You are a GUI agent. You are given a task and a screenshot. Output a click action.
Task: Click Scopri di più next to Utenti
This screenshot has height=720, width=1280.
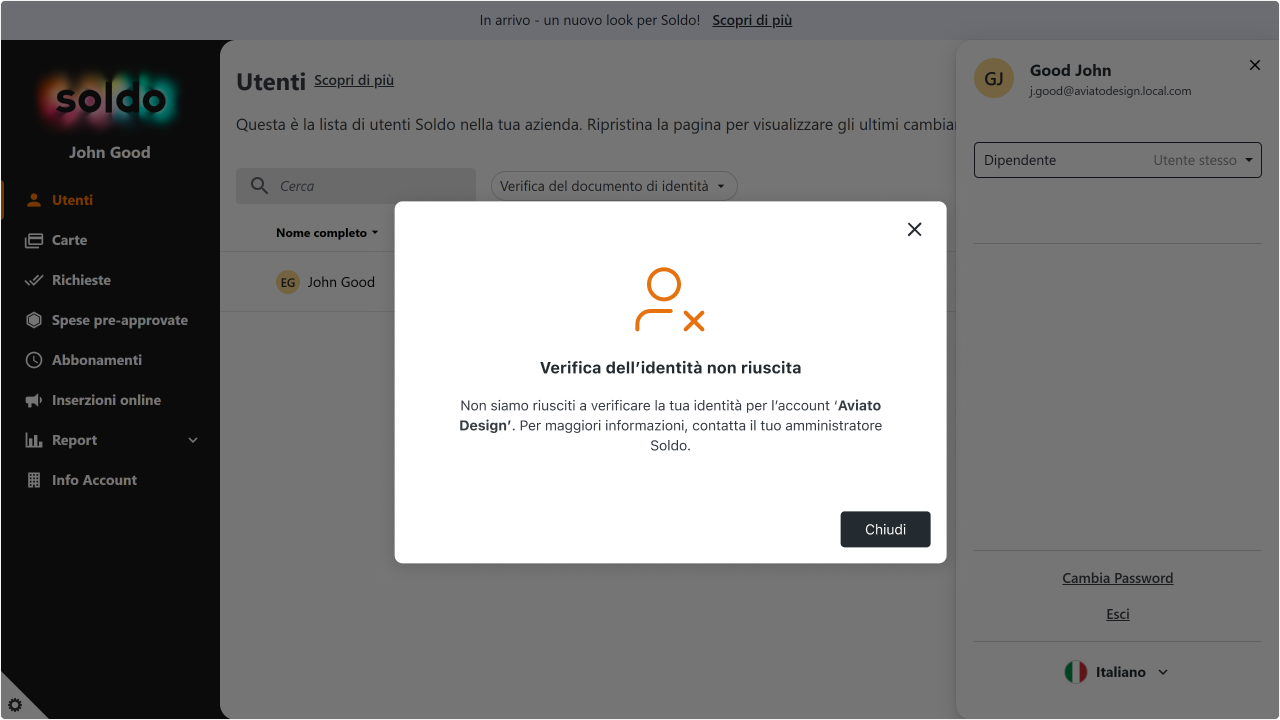(354, 80)
